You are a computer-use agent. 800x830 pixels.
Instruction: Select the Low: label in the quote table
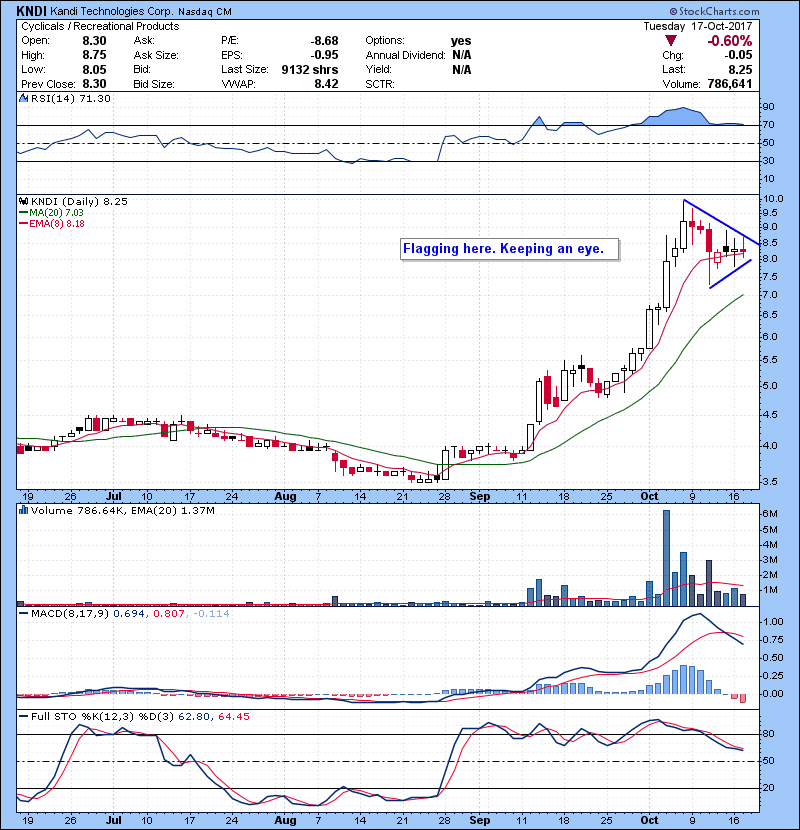coord(33,69)
